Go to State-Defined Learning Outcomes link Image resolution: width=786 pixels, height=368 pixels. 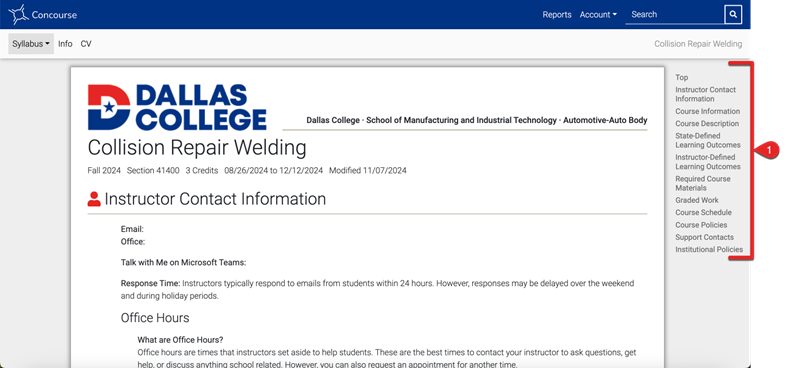pos(707,140)
